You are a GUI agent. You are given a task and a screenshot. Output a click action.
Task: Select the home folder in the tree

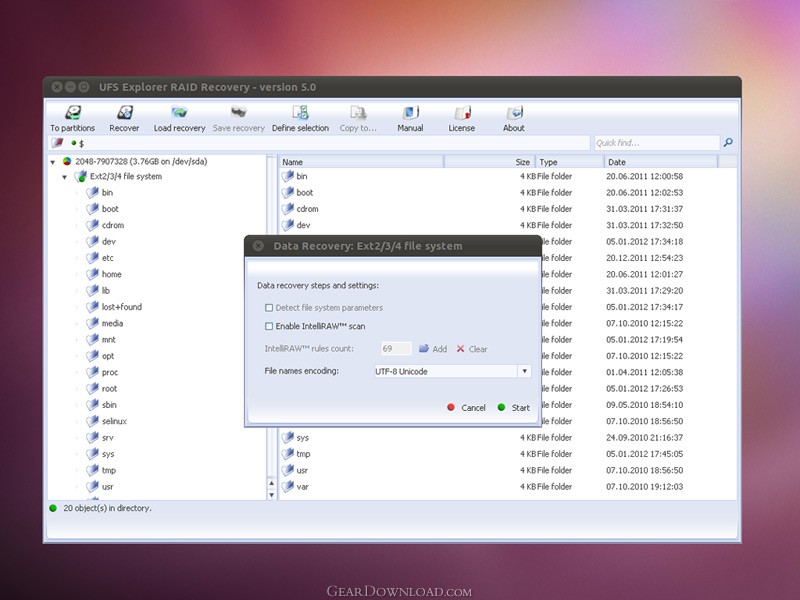[x=111, y=274]
